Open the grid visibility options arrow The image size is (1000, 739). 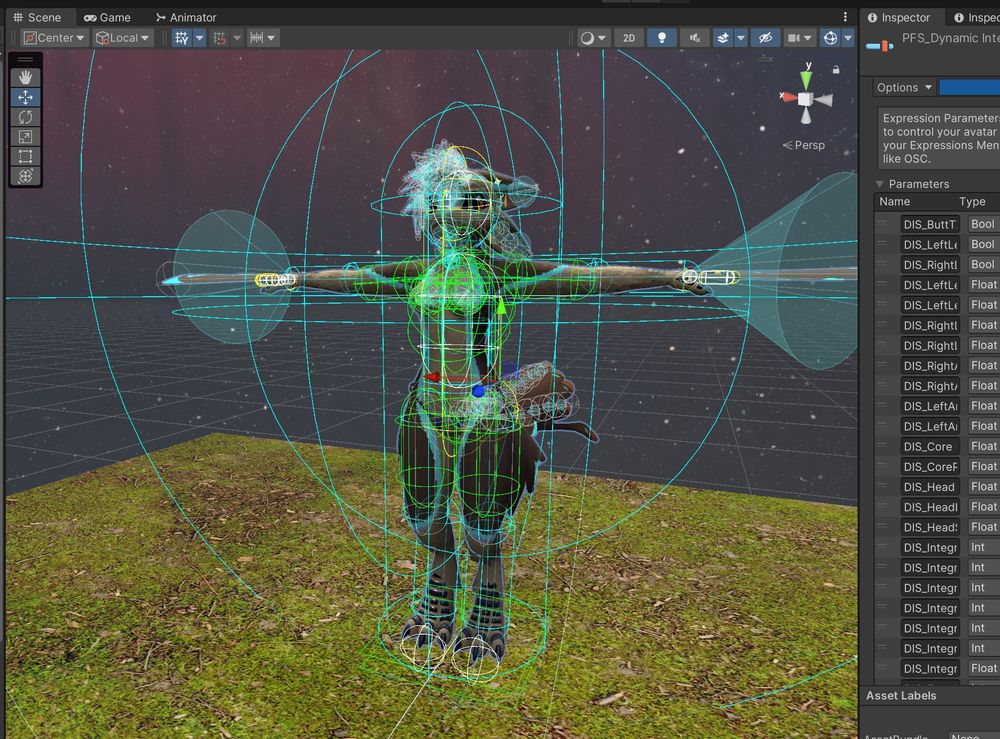(200, 38)
